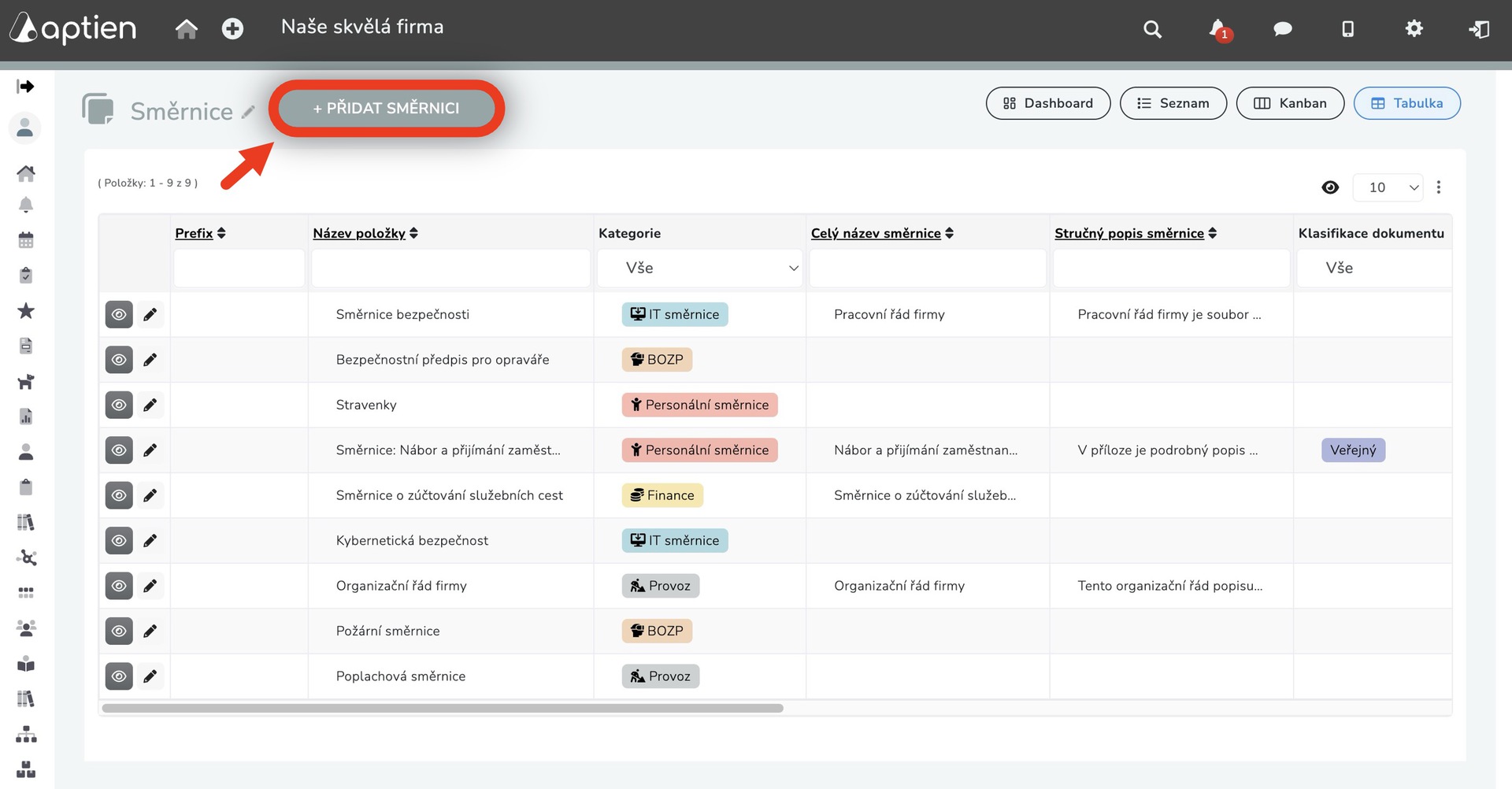1512x789 pixels.
Task: Open settings gear in top bar
Action: pos(1414,29)
